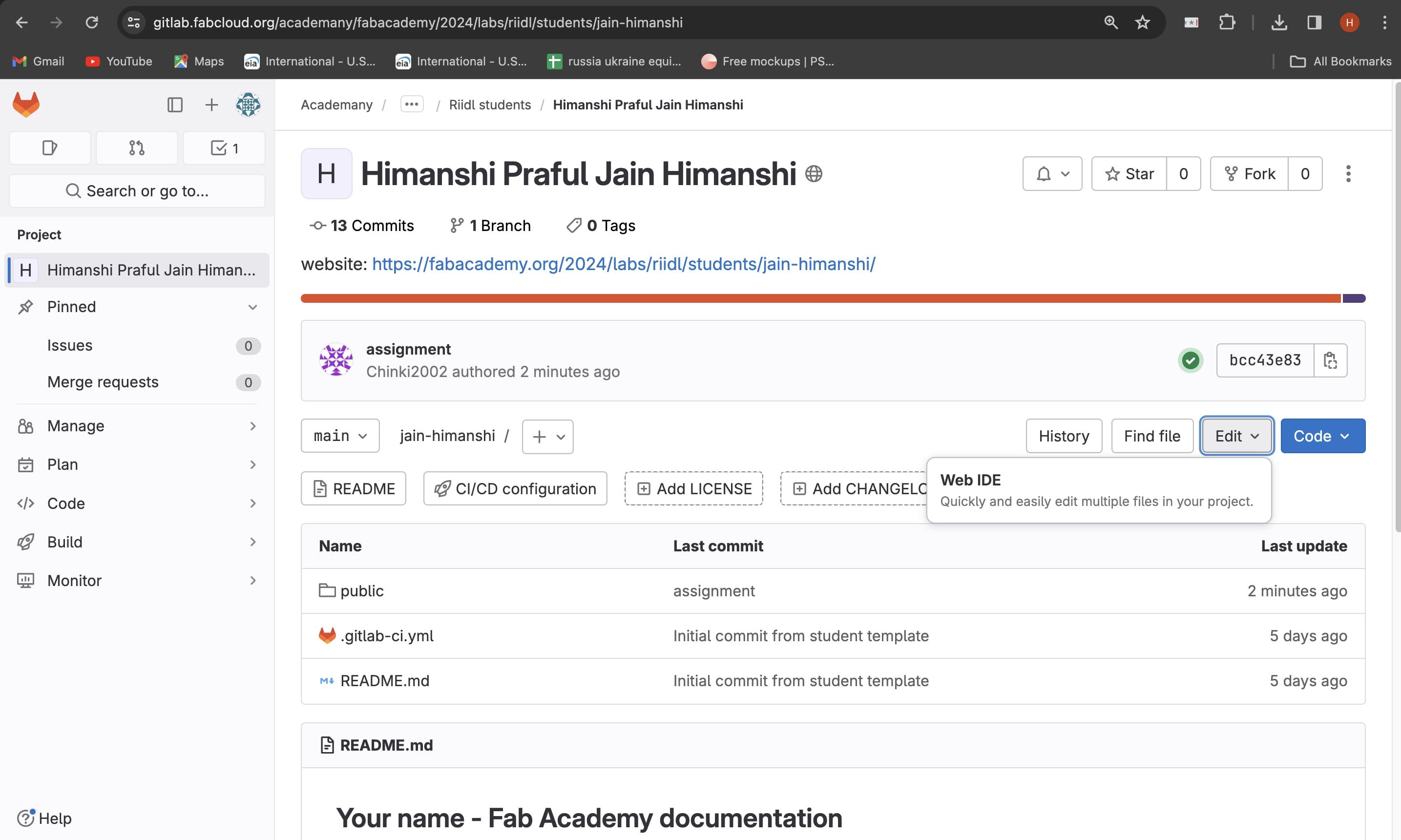Open the Edit dropdown button

tap(1237, 436)
